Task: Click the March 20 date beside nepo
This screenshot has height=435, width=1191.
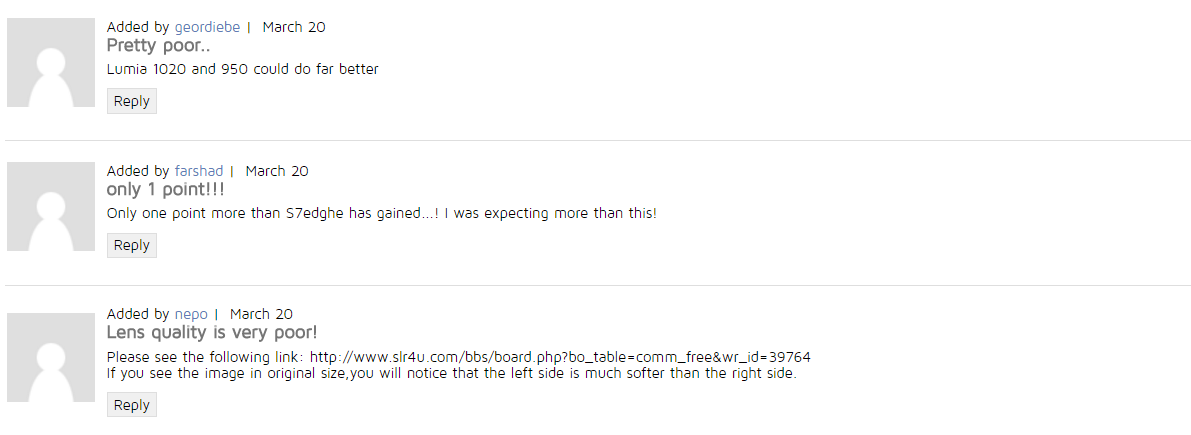Action: click(x=261, y=314)
